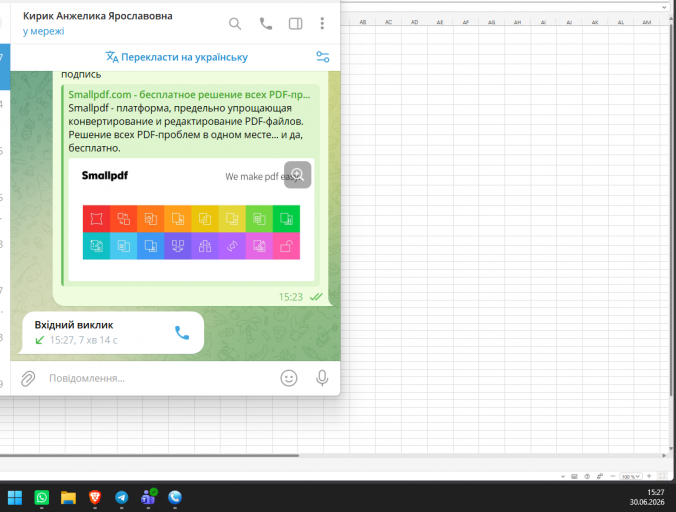Click the call duration 15:27, 7 хв 14 с
This screenshot has width=676, height=512.
83,340
